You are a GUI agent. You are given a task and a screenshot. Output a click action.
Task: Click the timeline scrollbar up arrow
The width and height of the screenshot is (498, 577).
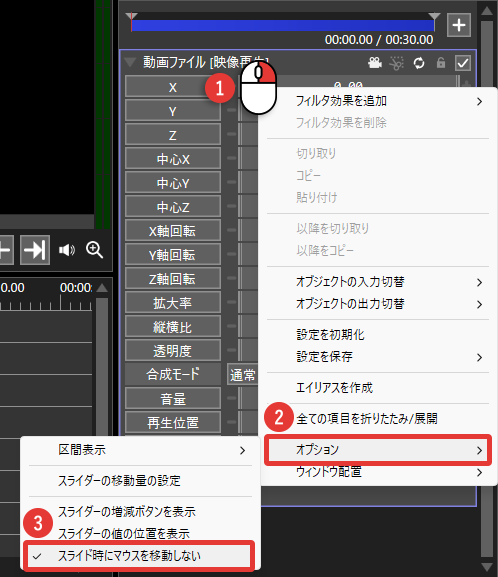tap(102, 288)
